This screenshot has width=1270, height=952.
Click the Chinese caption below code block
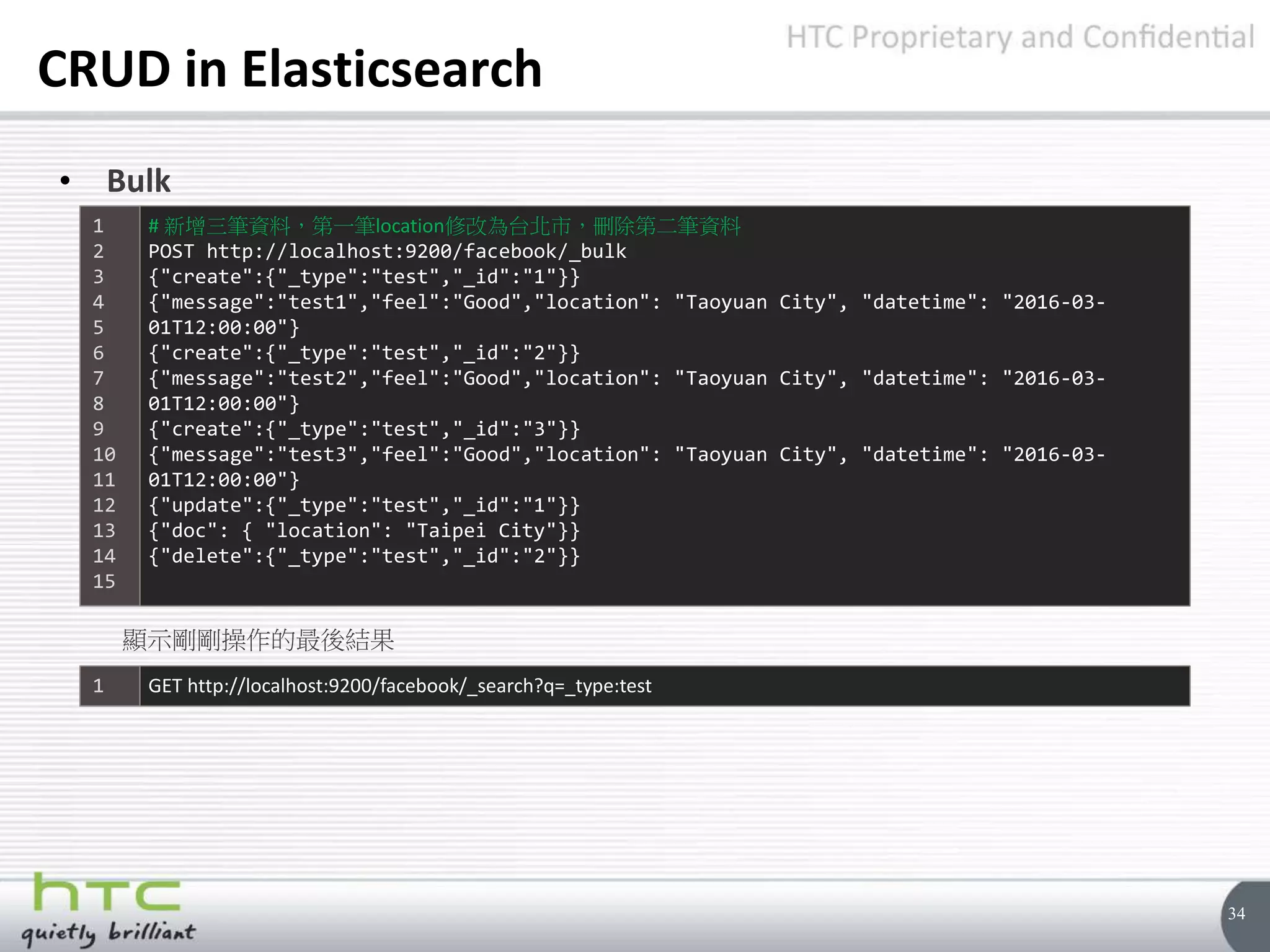pos(258,640)
